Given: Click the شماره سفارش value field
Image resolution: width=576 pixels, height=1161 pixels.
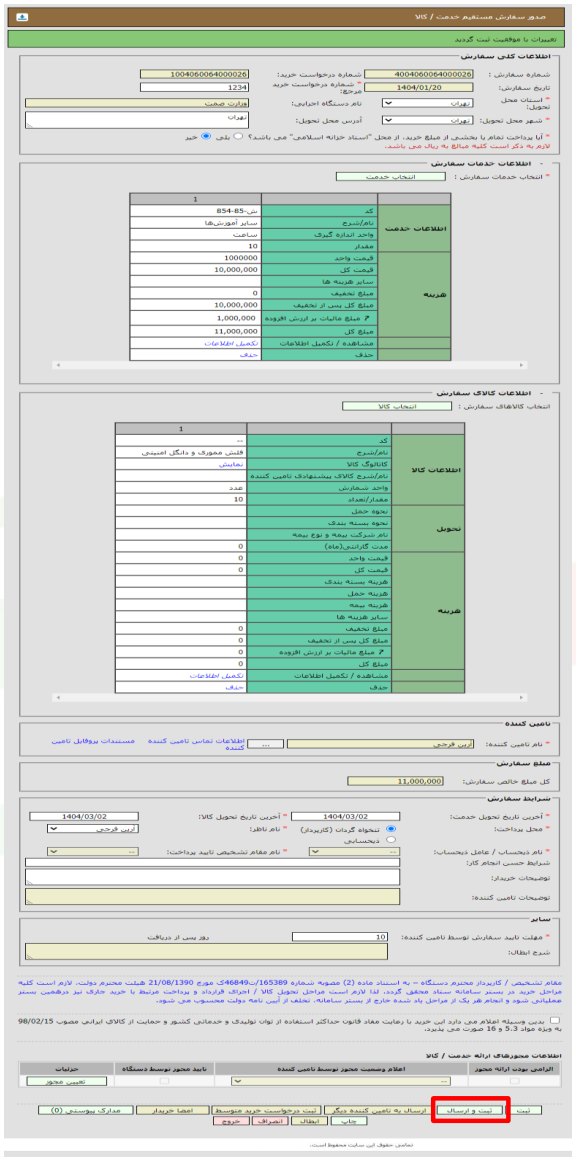Looking at the screenshot, I should 420,74.
